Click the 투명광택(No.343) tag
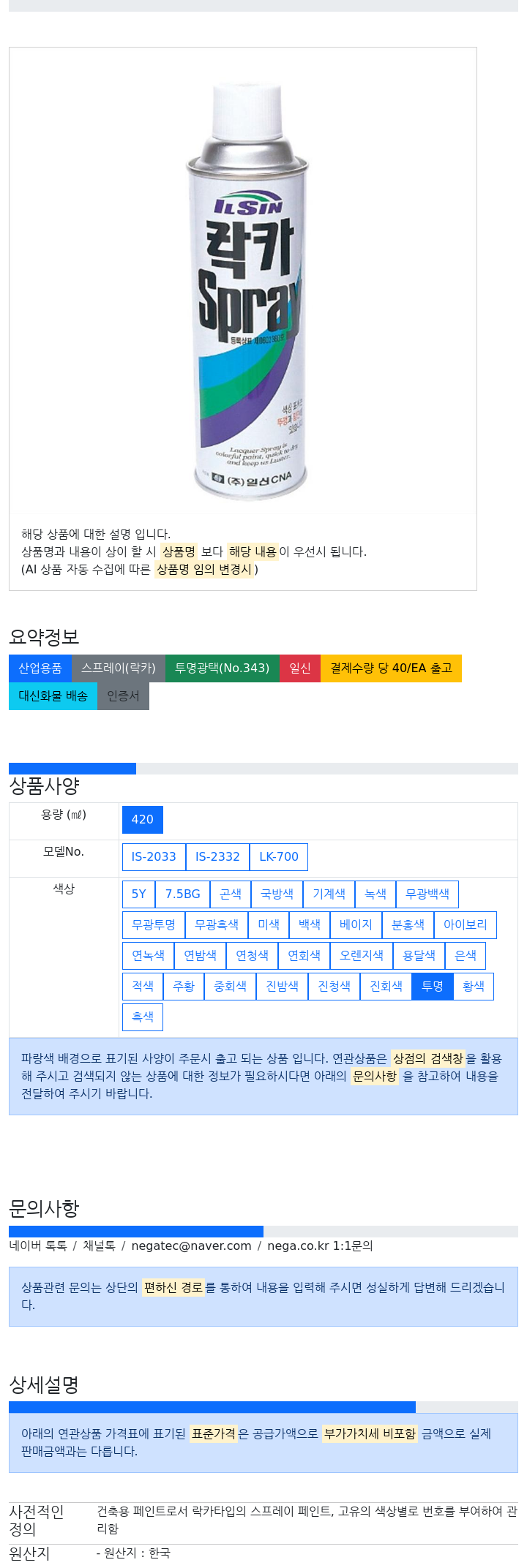Viewport: 527px width, 1568px height. (223, 668)
